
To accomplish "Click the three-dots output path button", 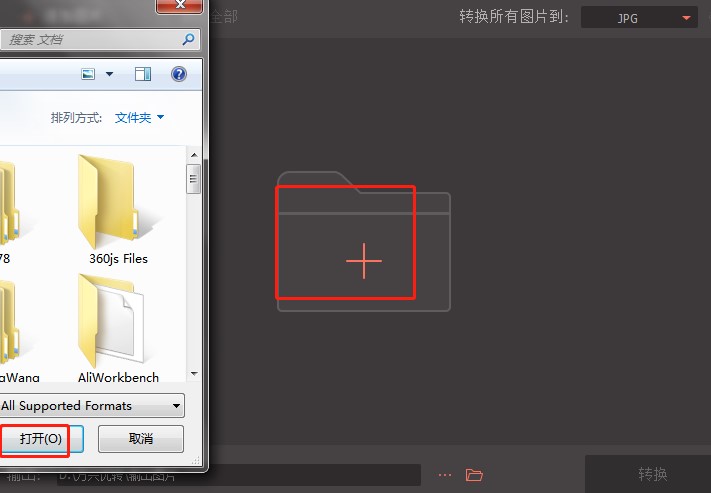I will point(445,475).
